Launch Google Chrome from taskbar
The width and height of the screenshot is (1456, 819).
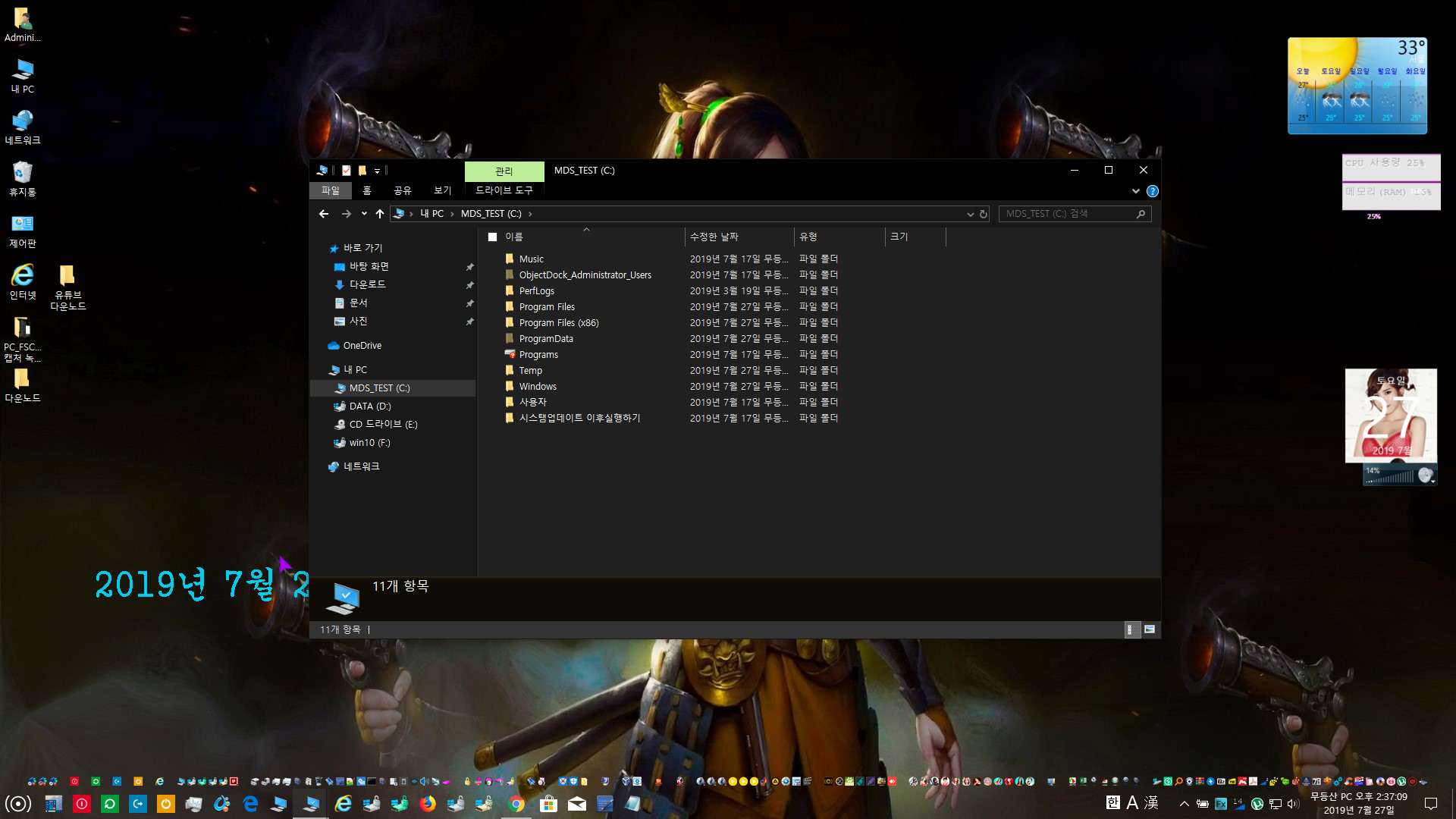[x=517, y=804]
